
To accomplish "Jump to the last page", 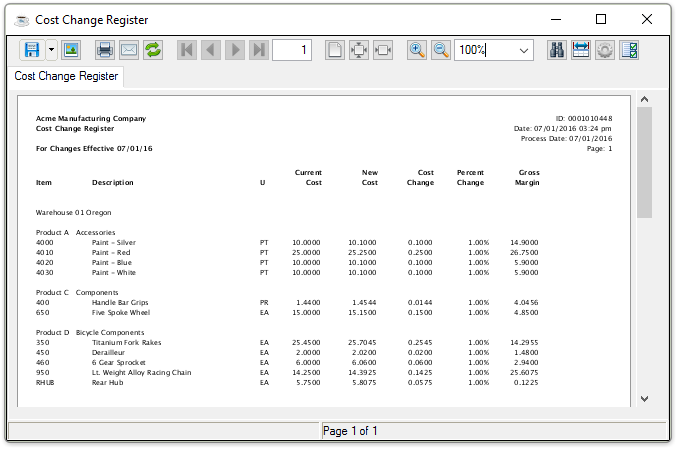I will [259, 50].
